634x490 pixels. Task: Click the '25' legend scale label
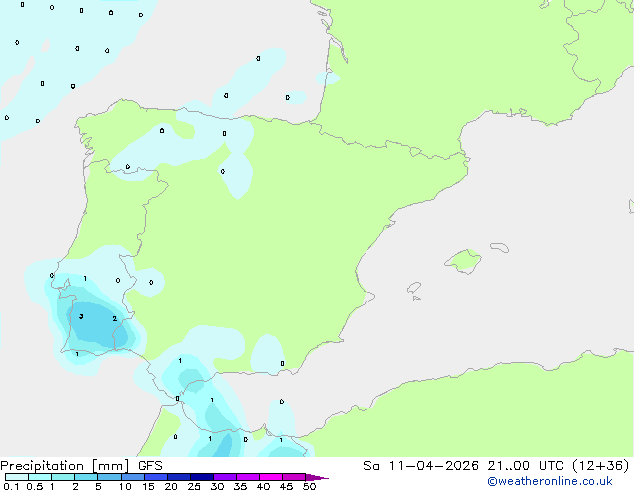pos(194,486)
